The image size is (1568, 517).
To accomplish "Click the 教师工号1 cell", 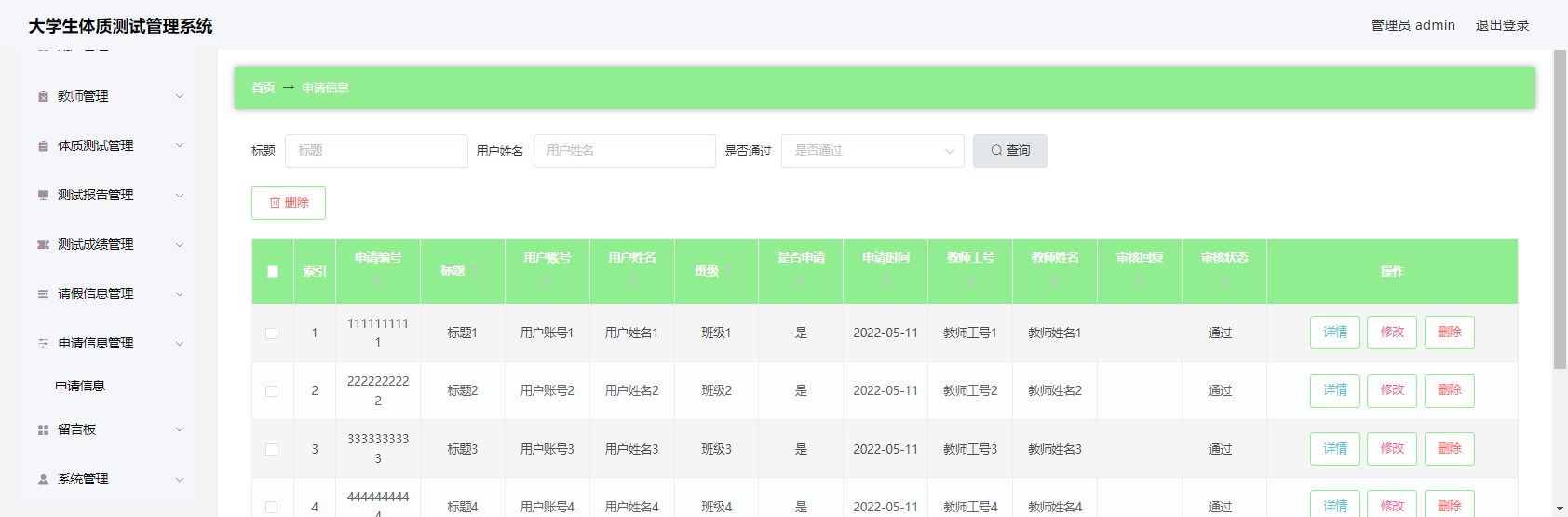I will click(970, 333).
